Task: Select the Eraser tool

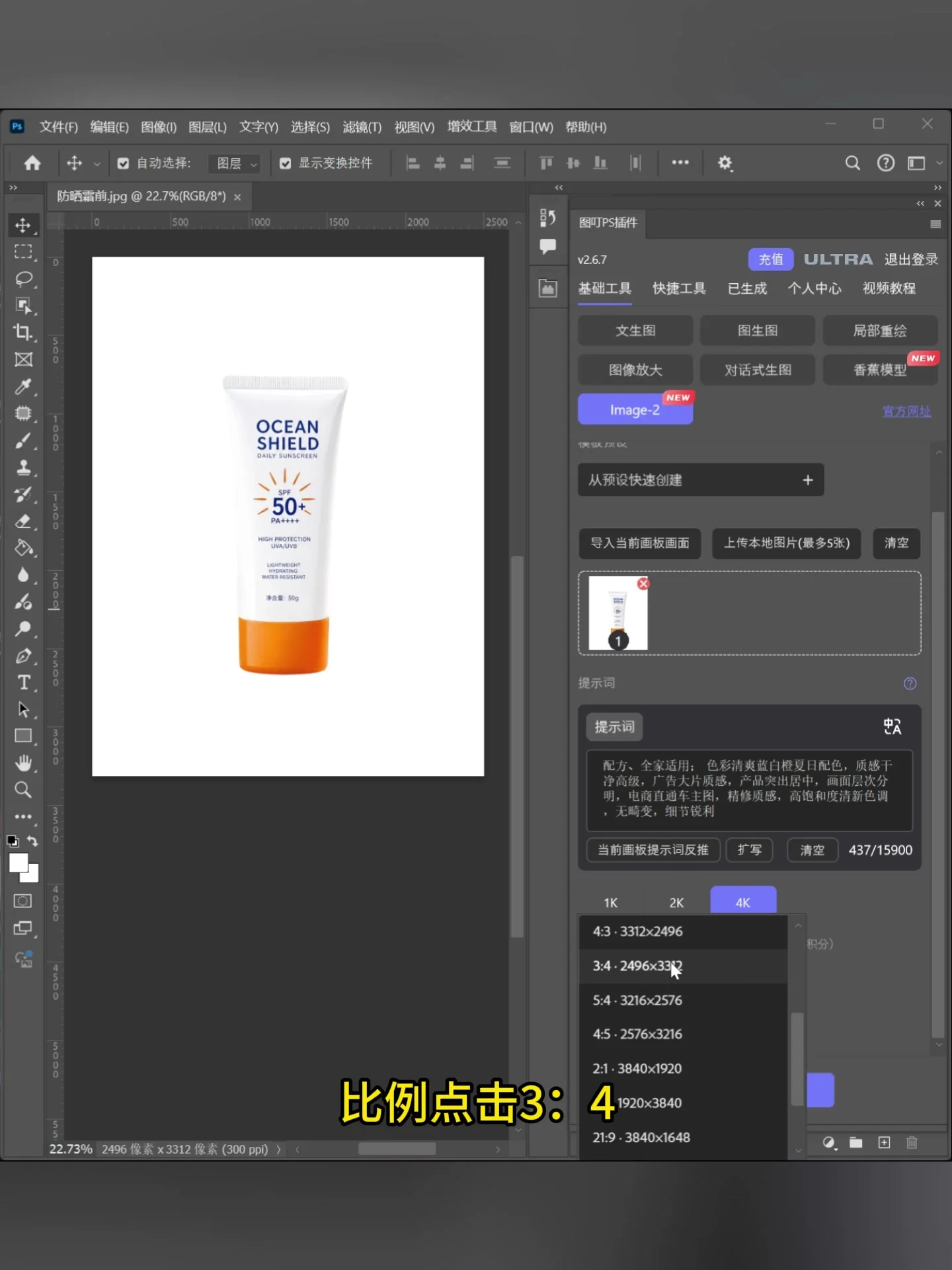Action: pyautogui.click(x=23, y=521)
